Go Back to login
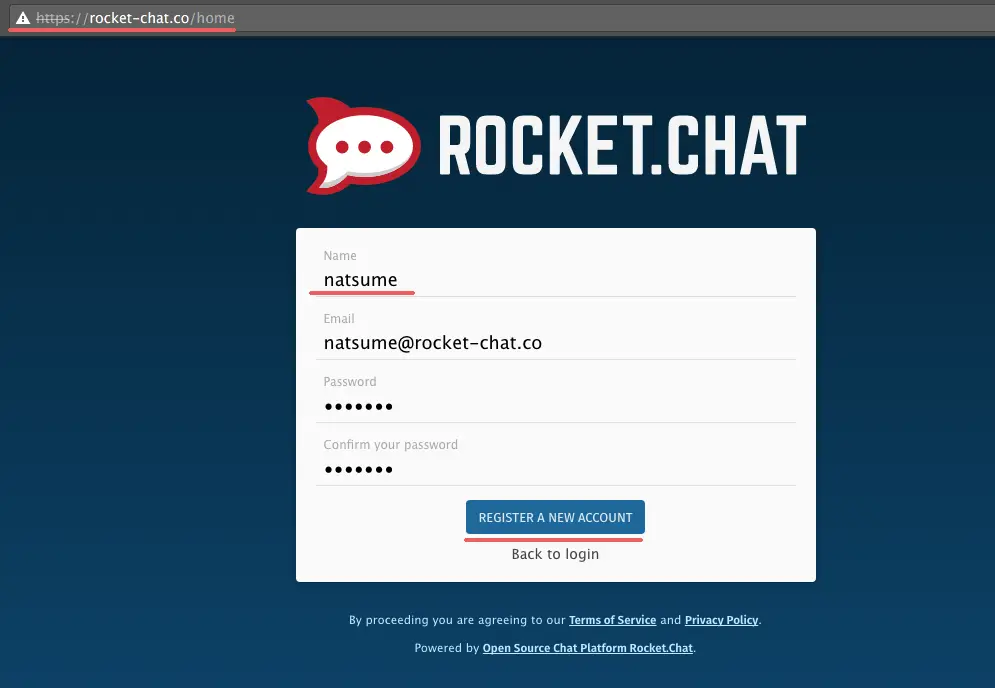Viewport: 995px width, 688px height. tap(555, 554)
